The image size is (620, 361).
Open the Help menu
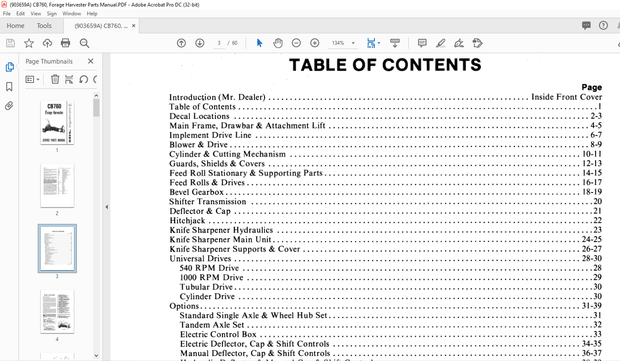point(92,13)
